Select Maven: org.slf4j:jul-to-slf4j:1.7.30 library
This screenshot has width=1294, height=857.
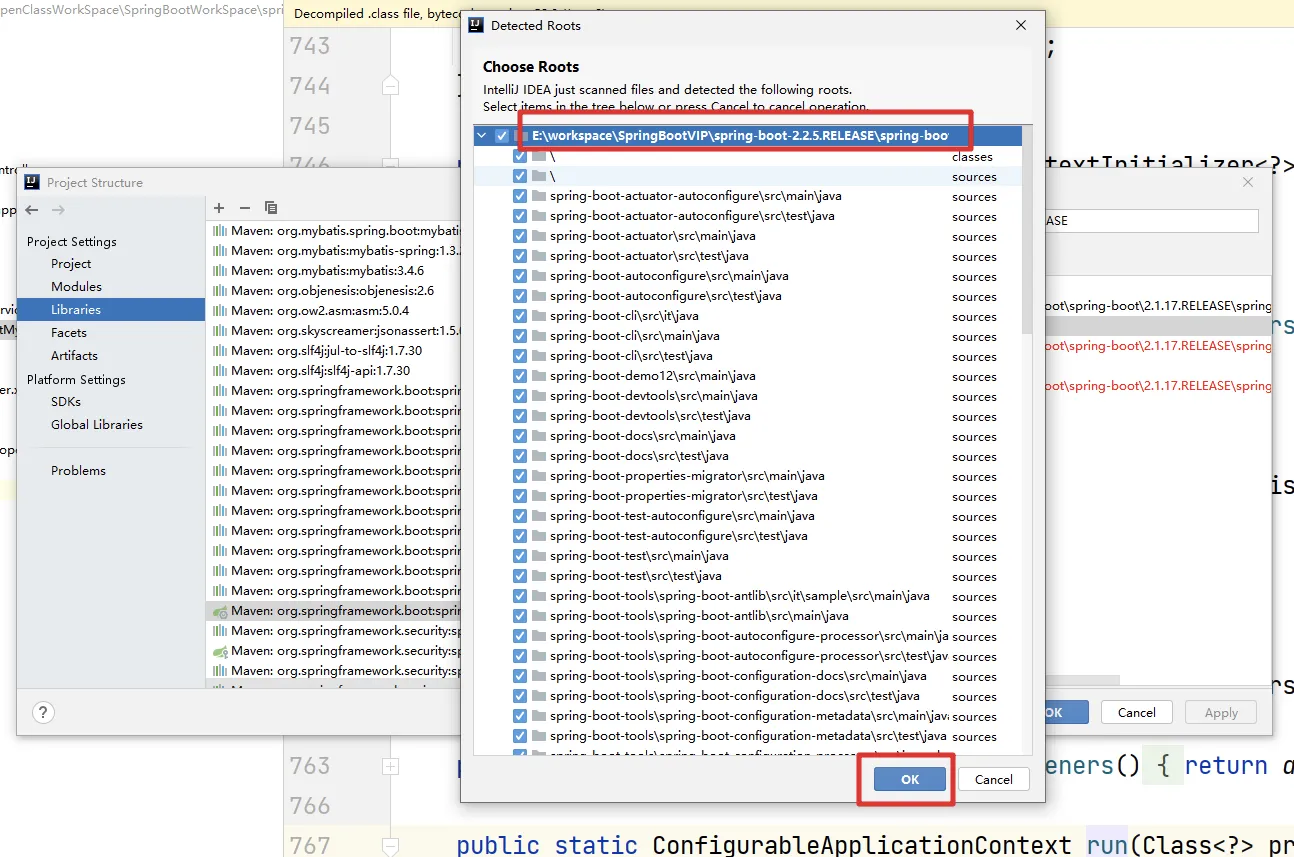pos(334,350)
